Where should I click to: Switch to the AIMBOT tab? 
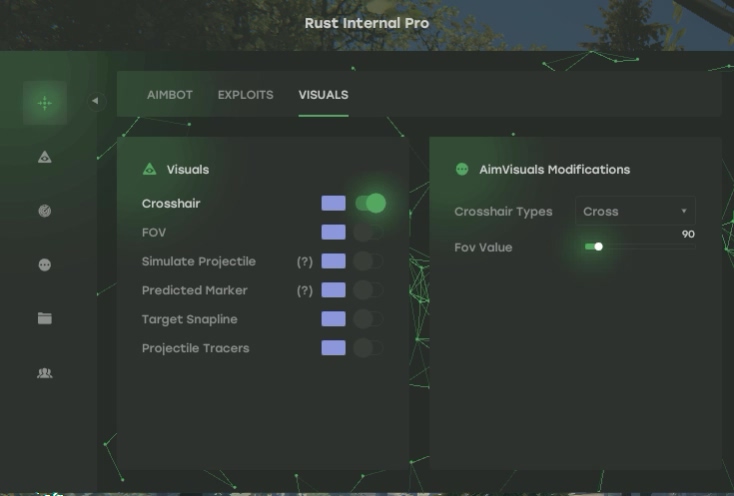click(x=169, y=95)
